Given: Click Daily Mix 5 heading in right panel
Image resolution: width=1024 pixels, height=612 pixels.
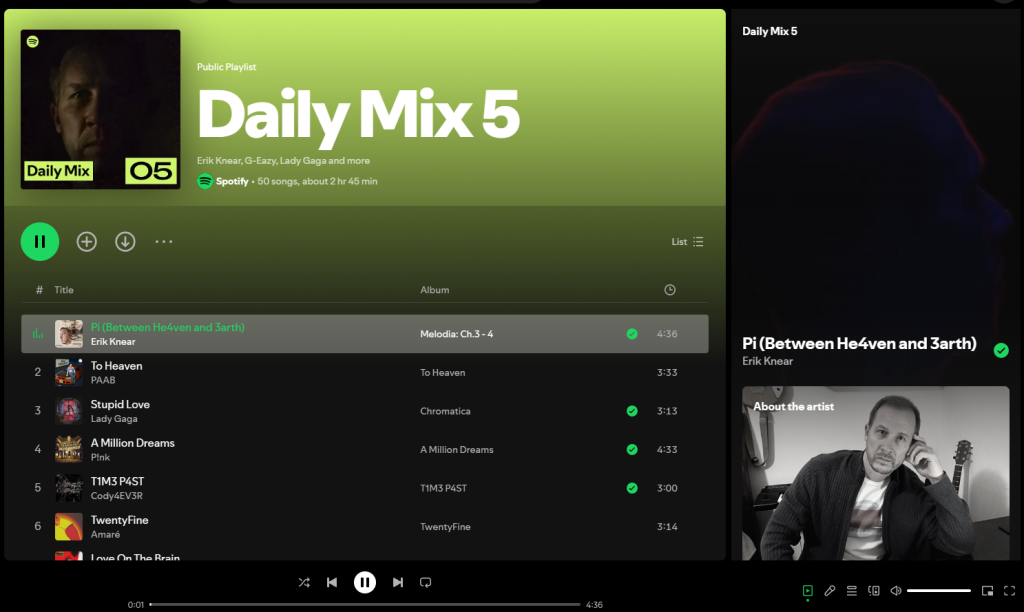Looking at the screenshot, I should pyautogui.click(x=769, y=31).
